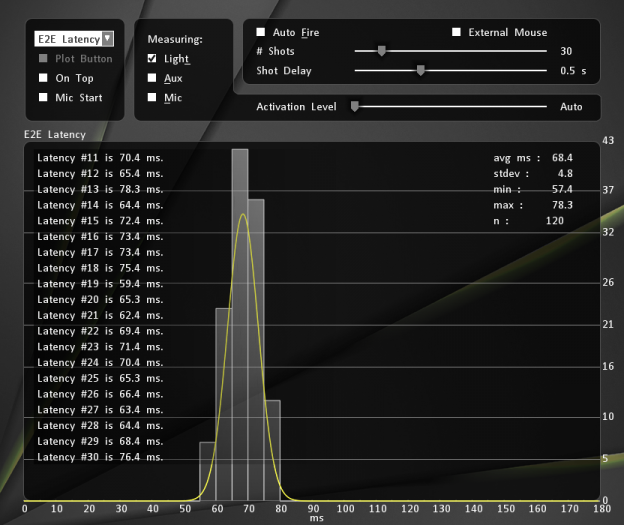Enable the On Top checkbox

click(43, 78)
